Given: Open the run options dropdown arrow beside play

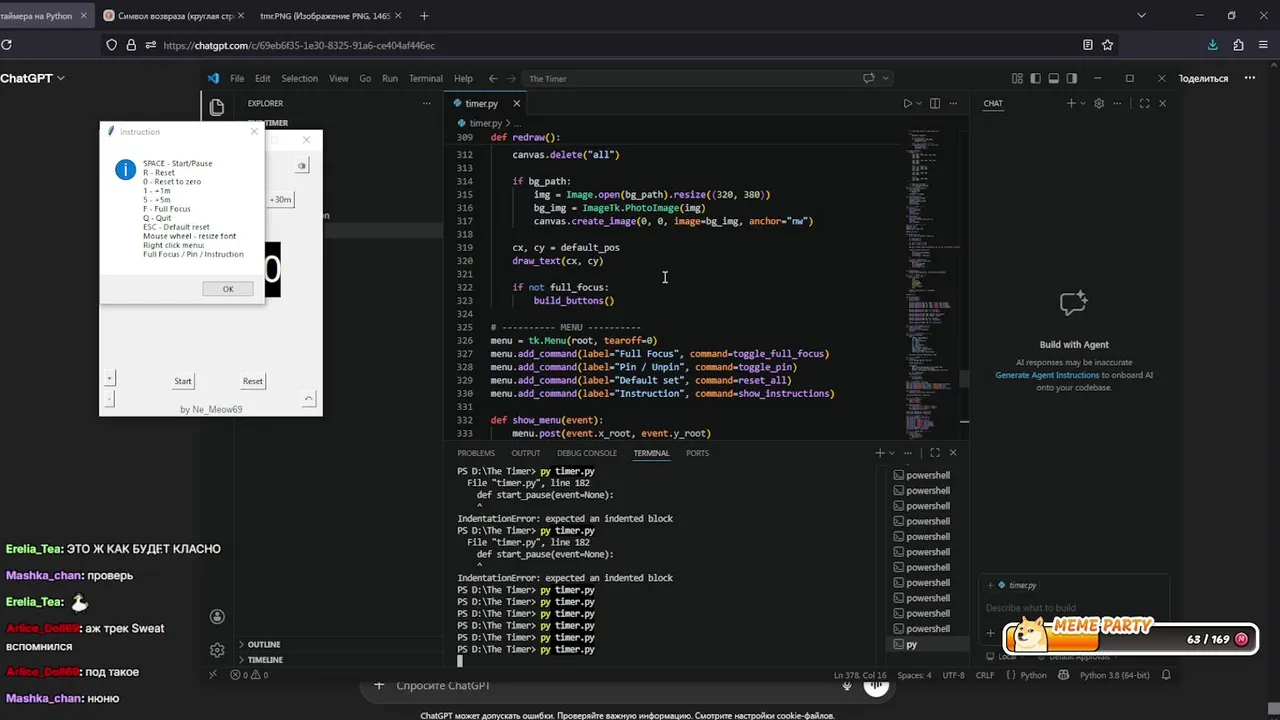Looking at the screenshot, I should pyautogui.click(x=919, y=103).
